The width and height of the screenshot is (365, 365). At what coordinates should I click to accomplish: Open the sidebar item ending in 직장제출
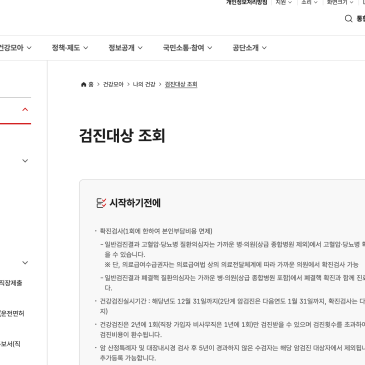click(11, 283)
